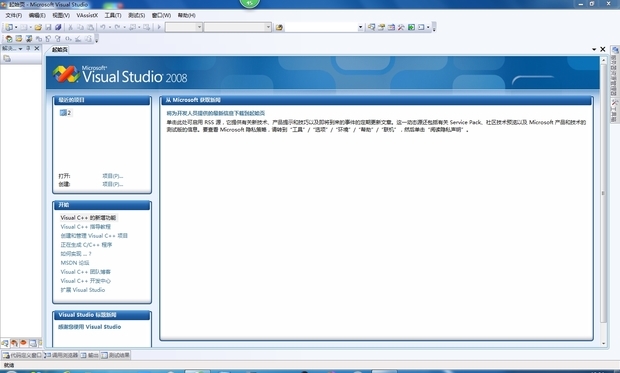Click the Open File folder icon
This screenshot has width=620, height=373.
(x=38, y=27)
